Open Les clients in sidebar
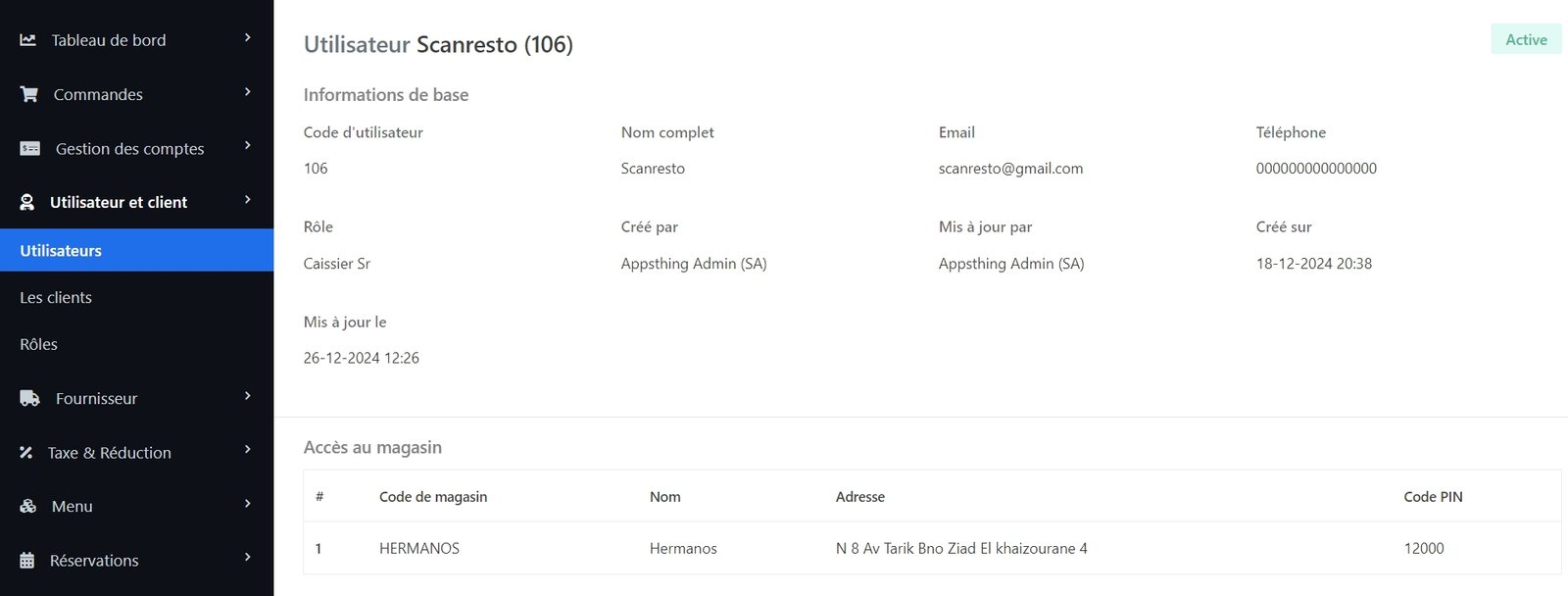This screenshot has width=1568, height=596. [56, 298]
